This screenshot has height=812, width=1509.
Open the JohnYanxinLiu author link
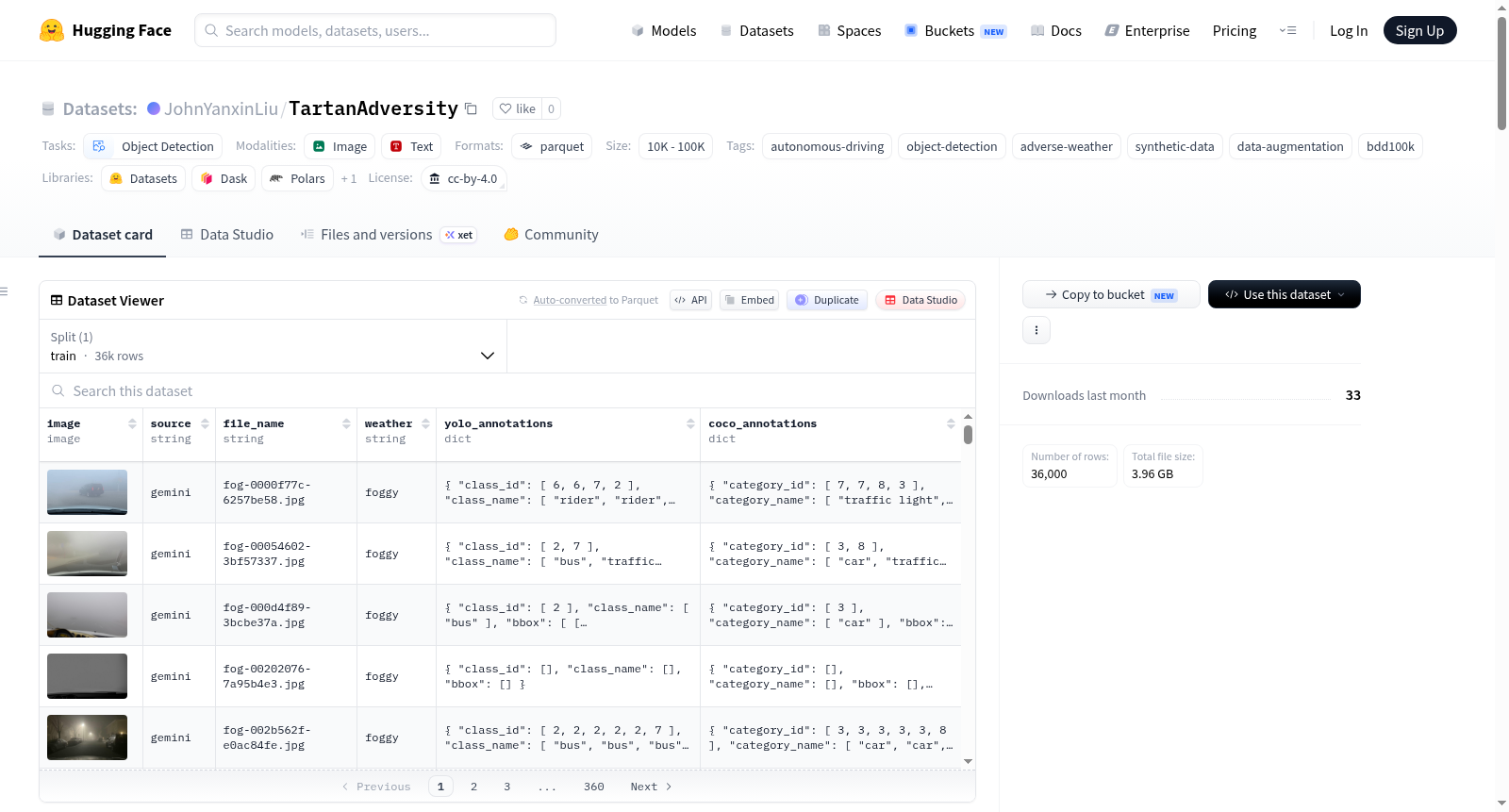tap(221, 108)
